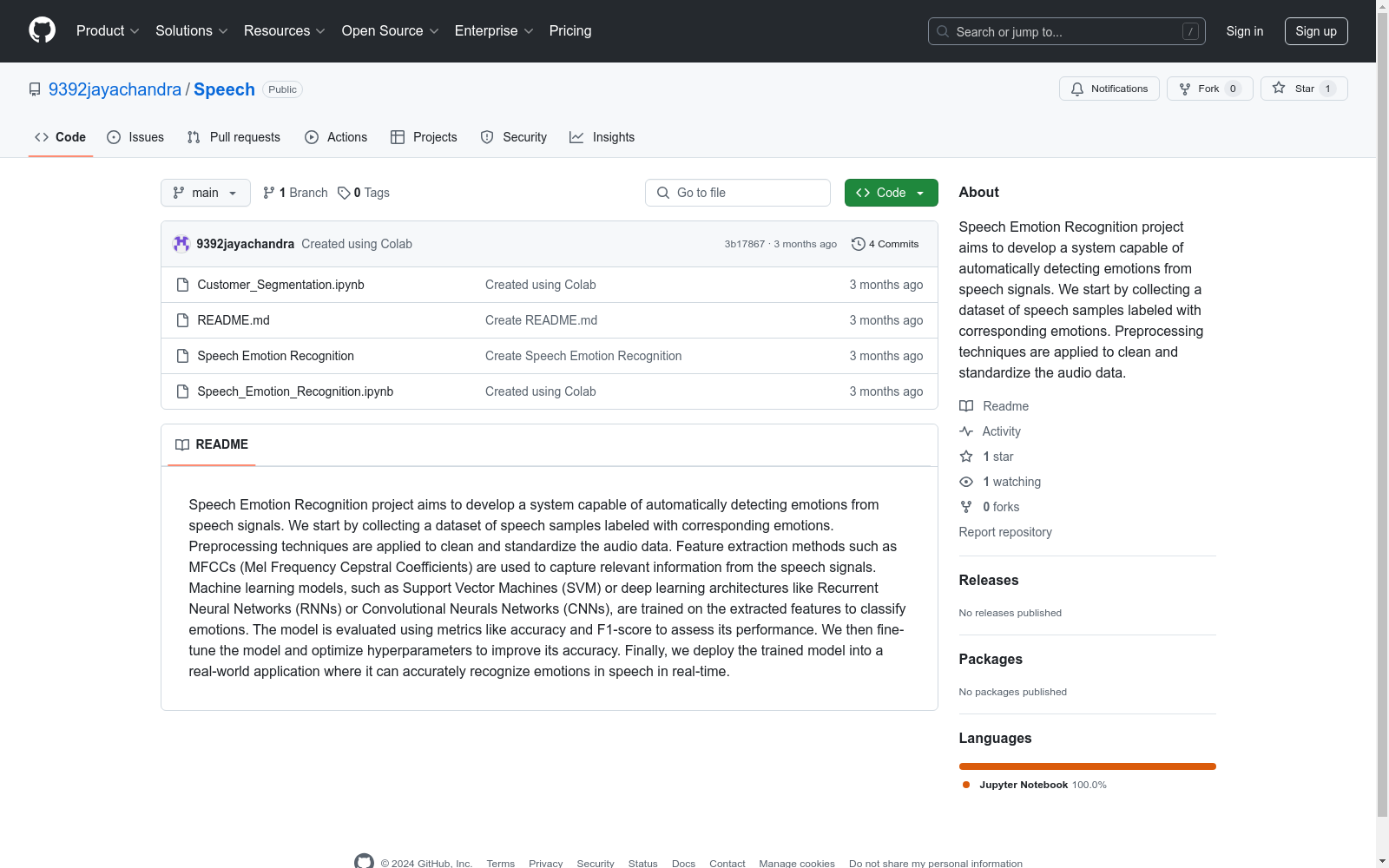Click the file icon for Customer_Segmentation.ipynb
The height and width of the screenshot is (868, 1389).
(x=182, y=285)
